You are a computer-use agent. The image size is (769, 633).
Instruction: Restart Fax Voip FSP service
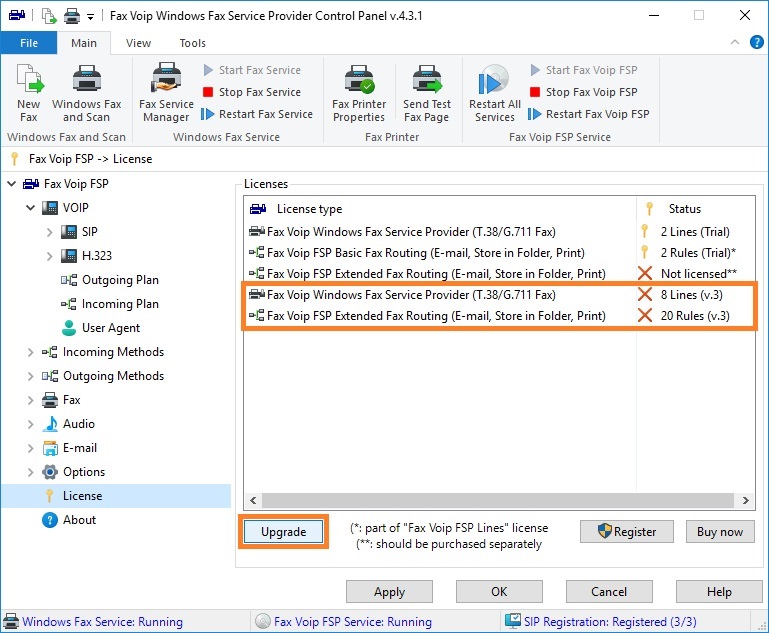pyautogui.click(x=589, y=114)
